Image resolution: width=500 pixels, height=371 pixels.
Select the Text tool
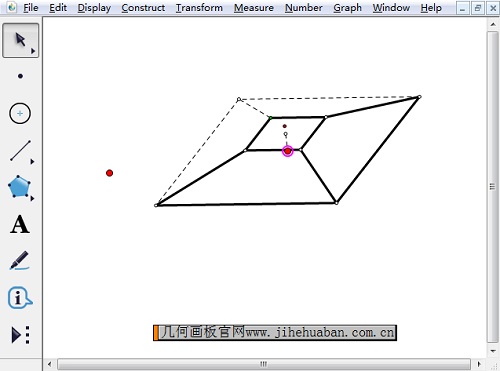click(x=20, y=224)
